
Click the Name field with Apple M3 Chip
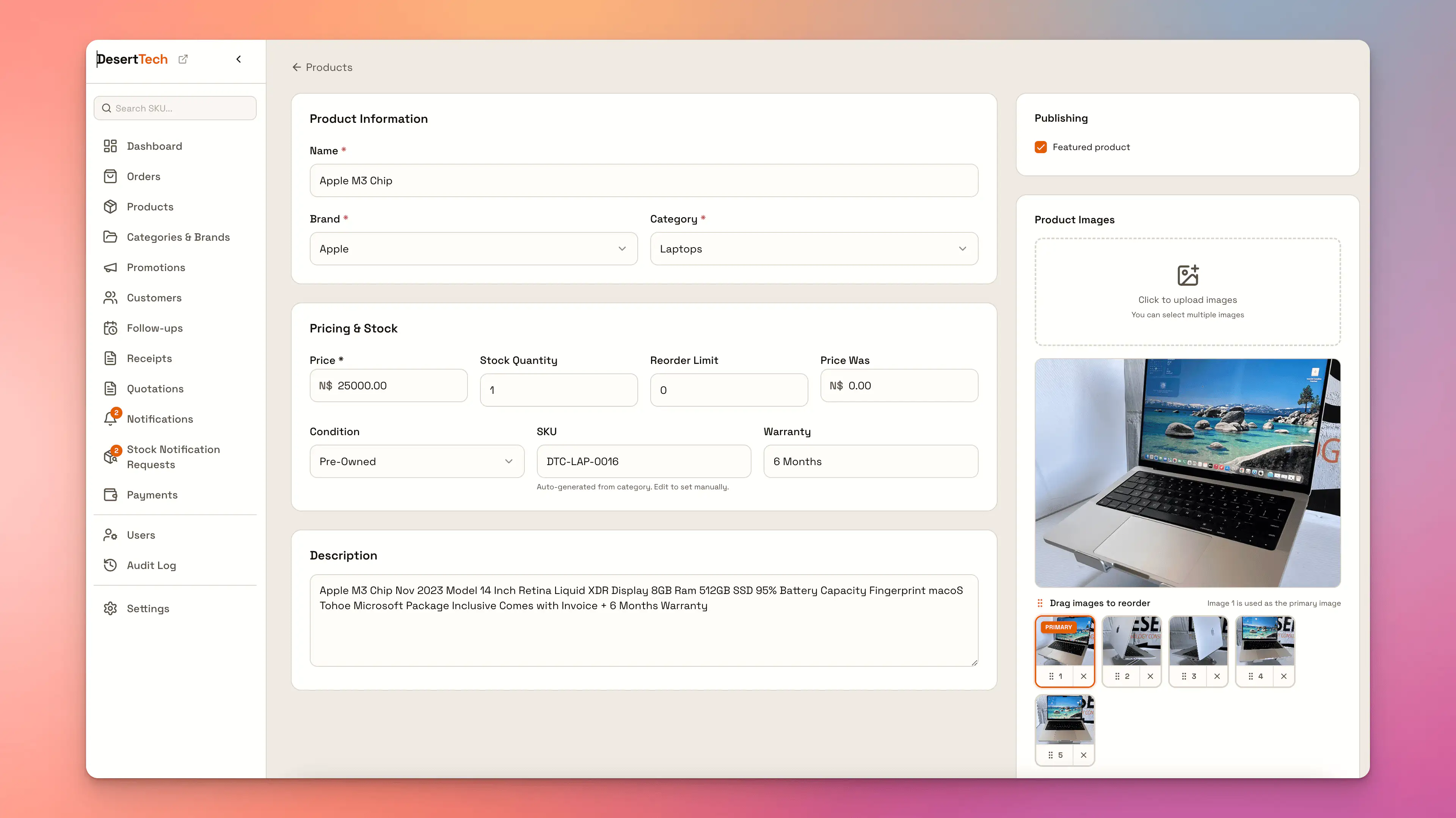click(x=644, y=181)
